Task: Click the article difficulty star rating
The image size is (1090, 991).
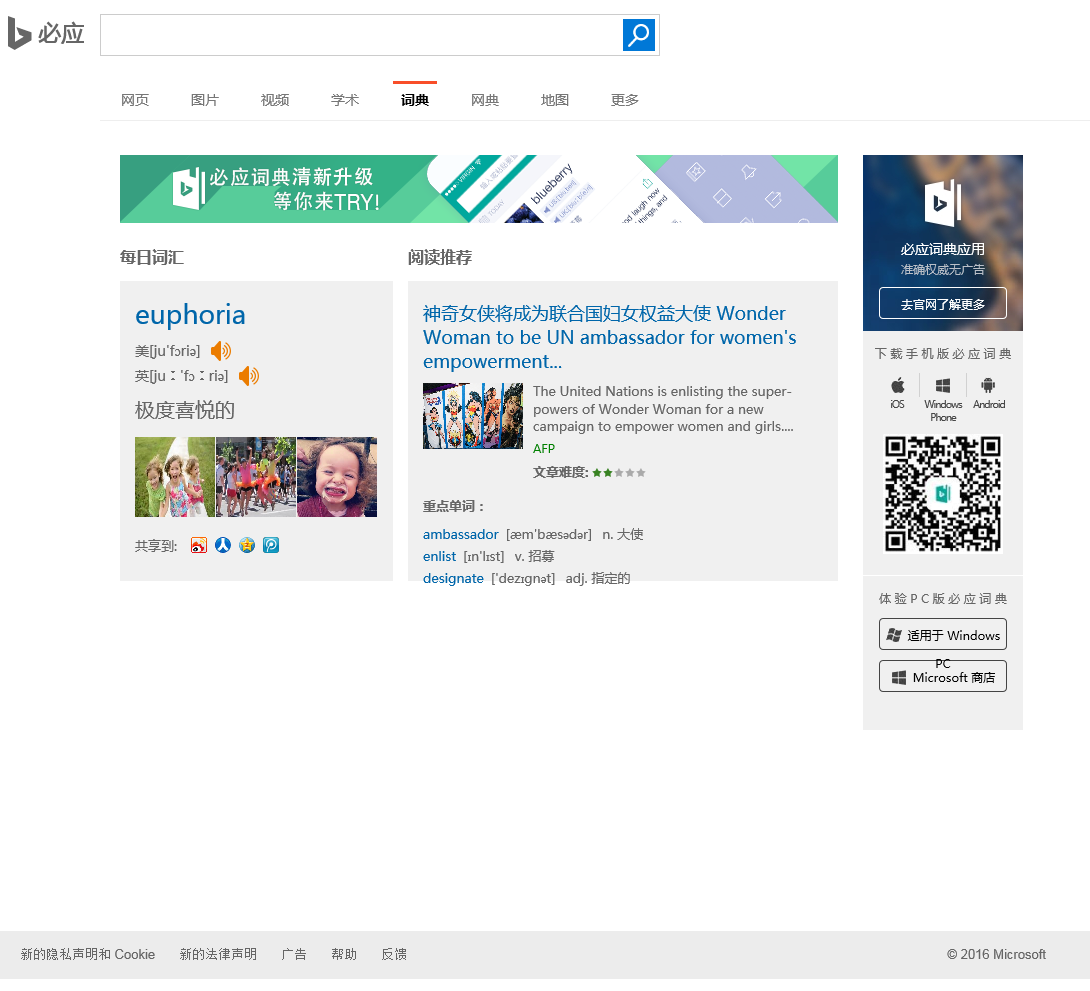Action: pos(619,473)
